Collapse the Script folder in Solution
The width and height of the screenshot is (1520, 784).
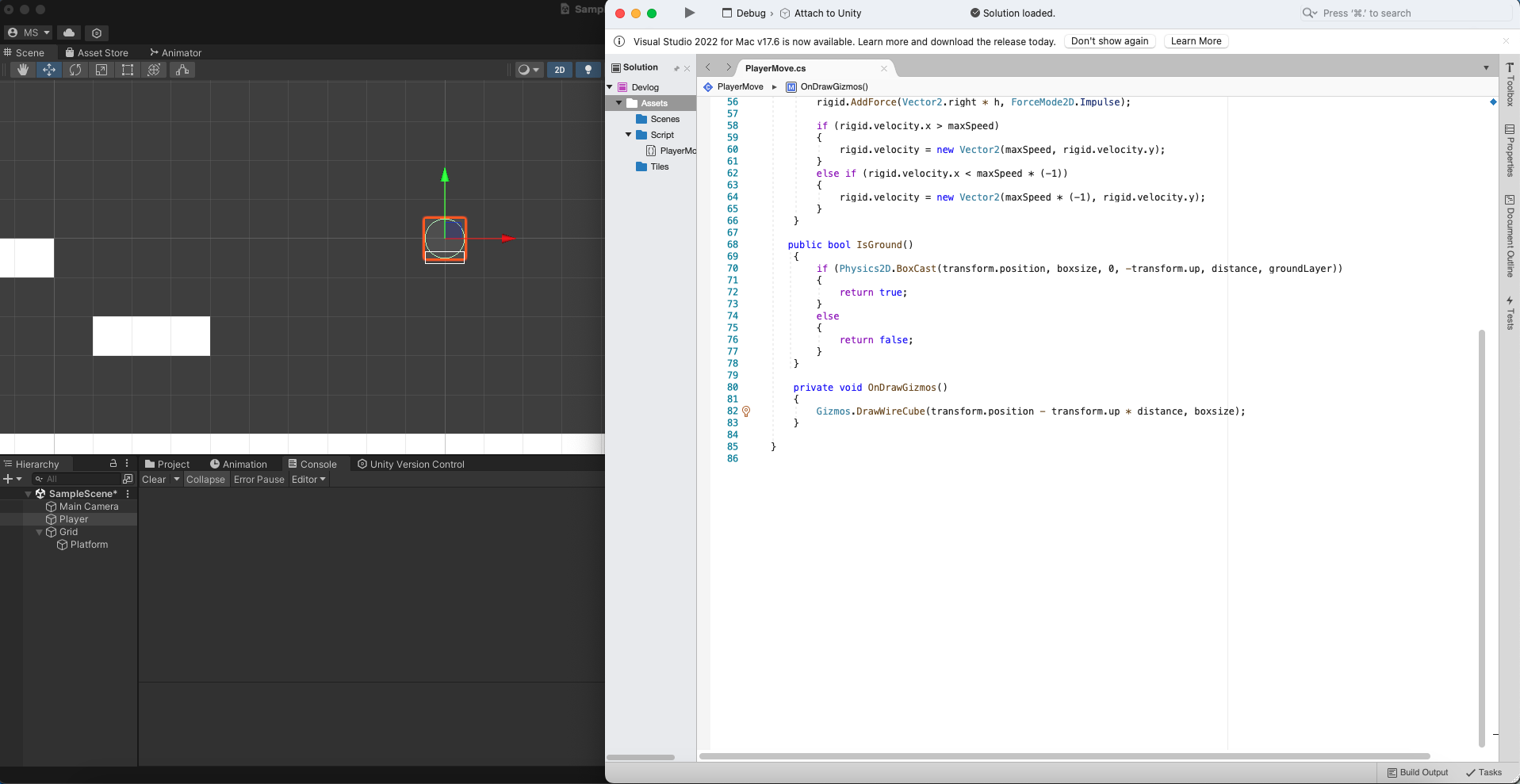click(x=629, y=135)
